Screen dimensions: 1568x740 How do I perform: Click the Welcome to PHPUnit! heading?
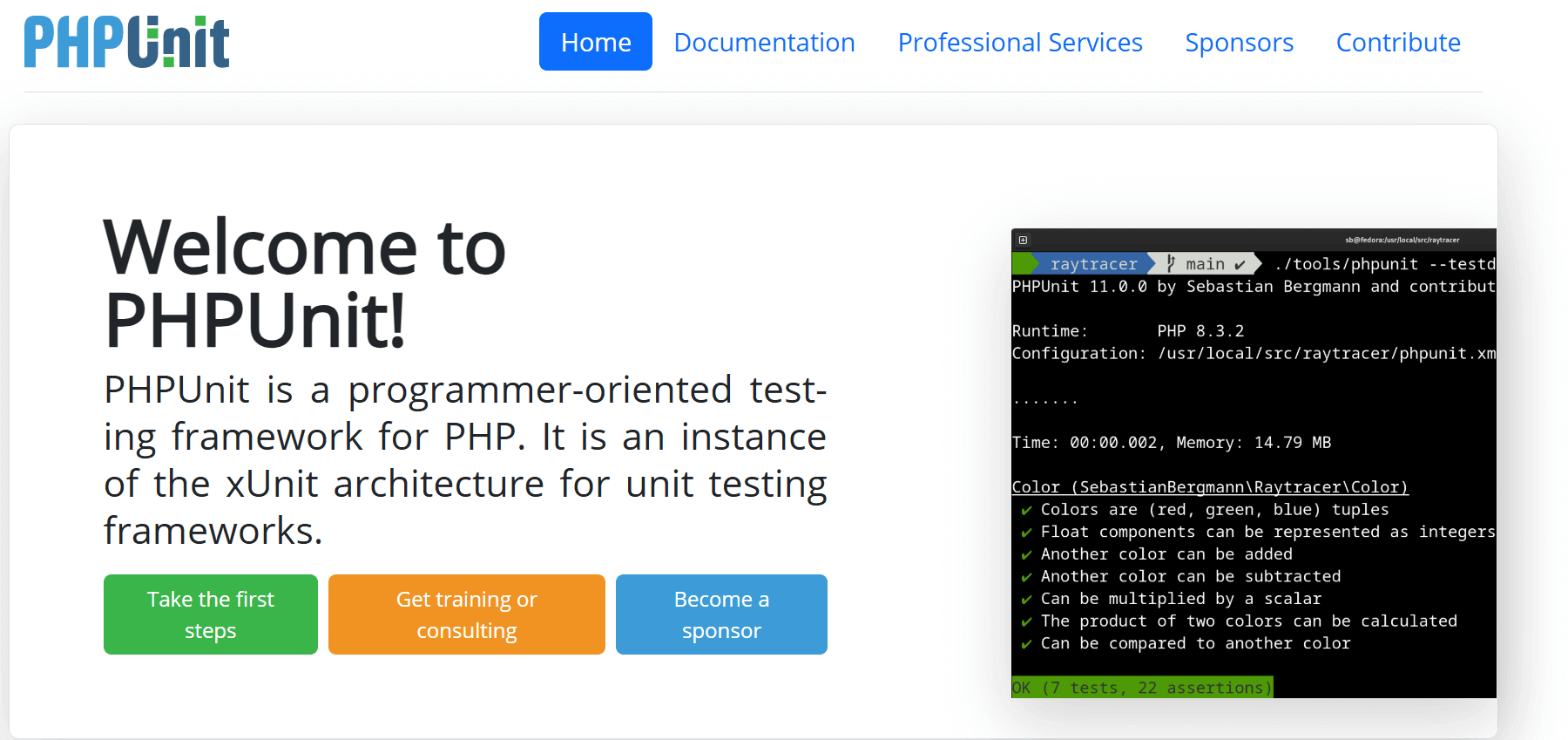tap(304, 283)
